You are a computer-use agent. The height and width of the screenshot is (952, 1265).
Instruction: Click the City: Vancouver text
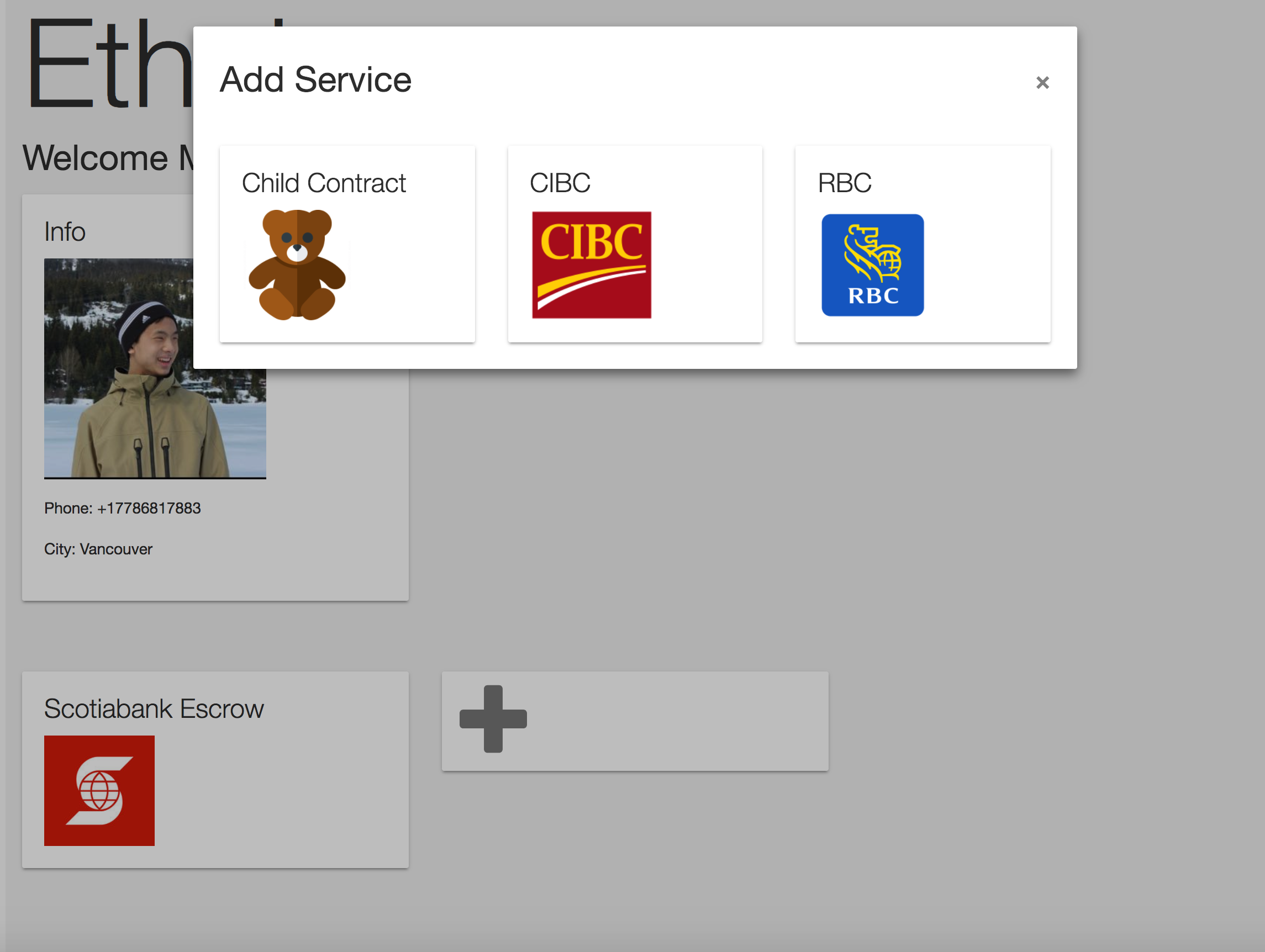click(98, 549)
